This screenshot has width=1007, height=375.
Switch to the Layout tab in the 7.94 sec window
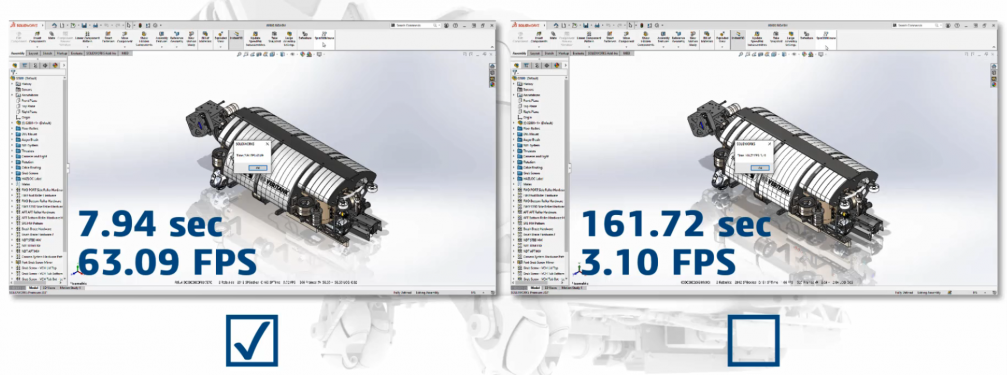(x=33, y=53)
